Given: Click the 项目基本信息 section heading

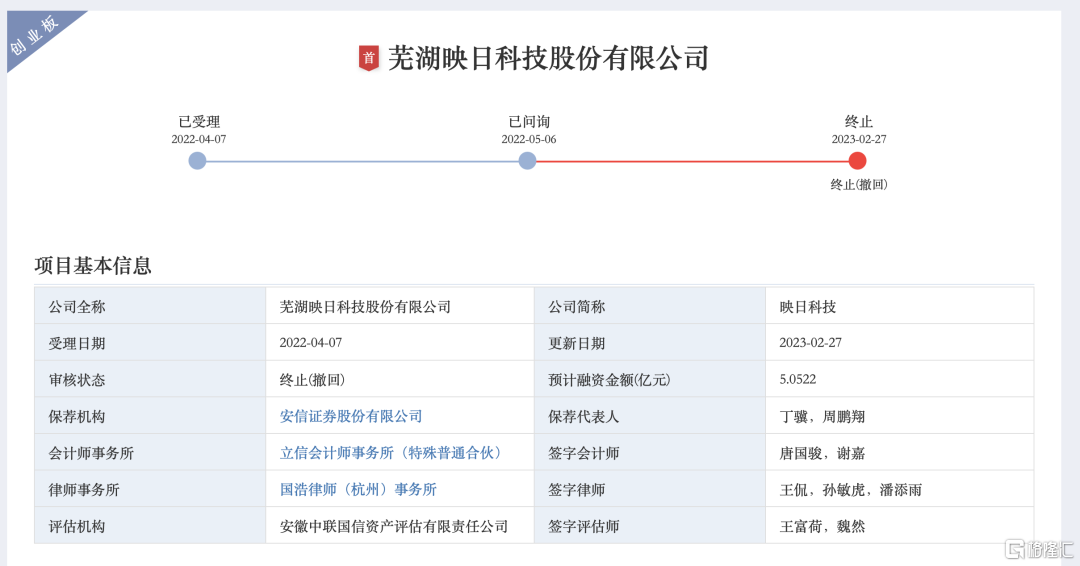Looking at the screenshot, I should pos(93,266).
